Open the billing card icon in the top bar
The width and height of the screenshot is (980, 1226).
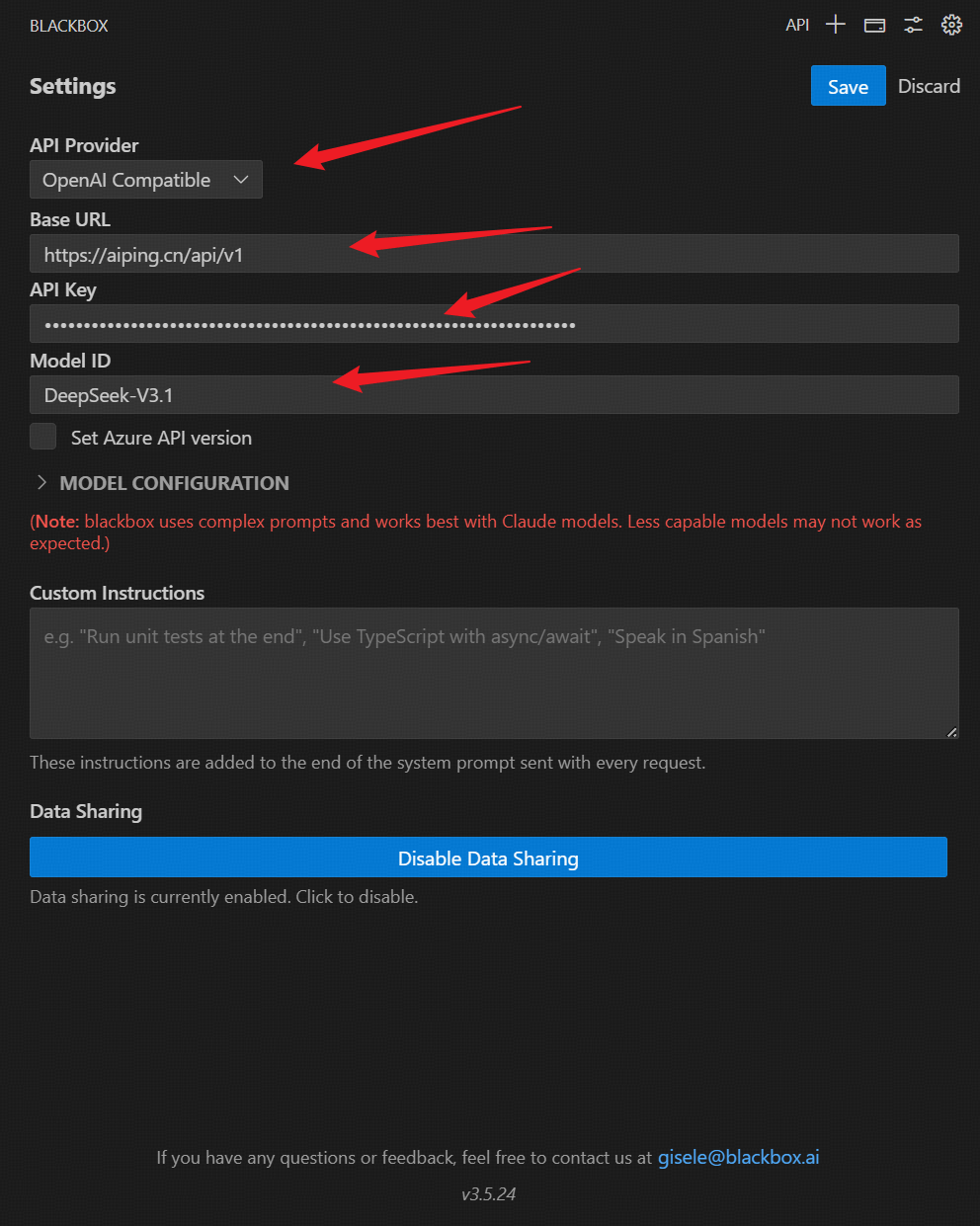[x=874, y=24]
